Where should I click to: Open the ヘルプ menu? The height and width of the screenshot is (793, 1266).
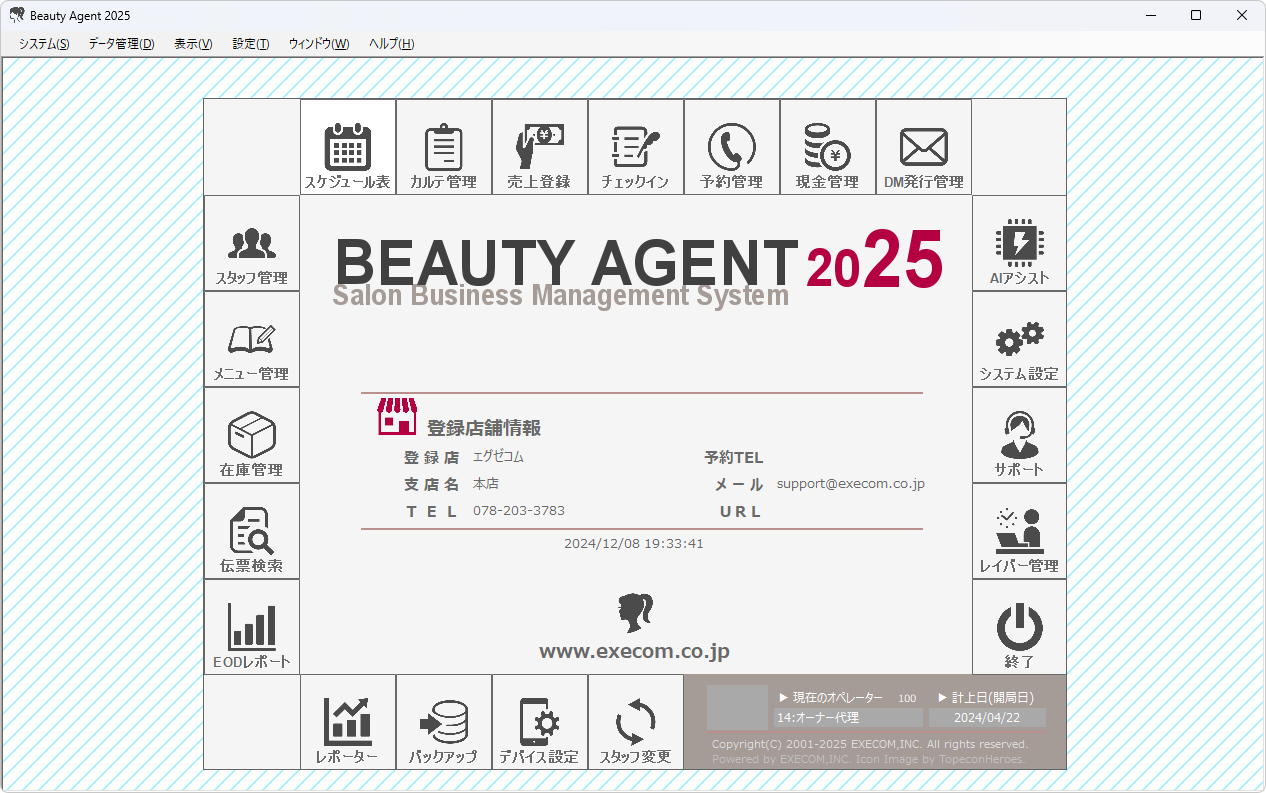[x=391, y=44]
